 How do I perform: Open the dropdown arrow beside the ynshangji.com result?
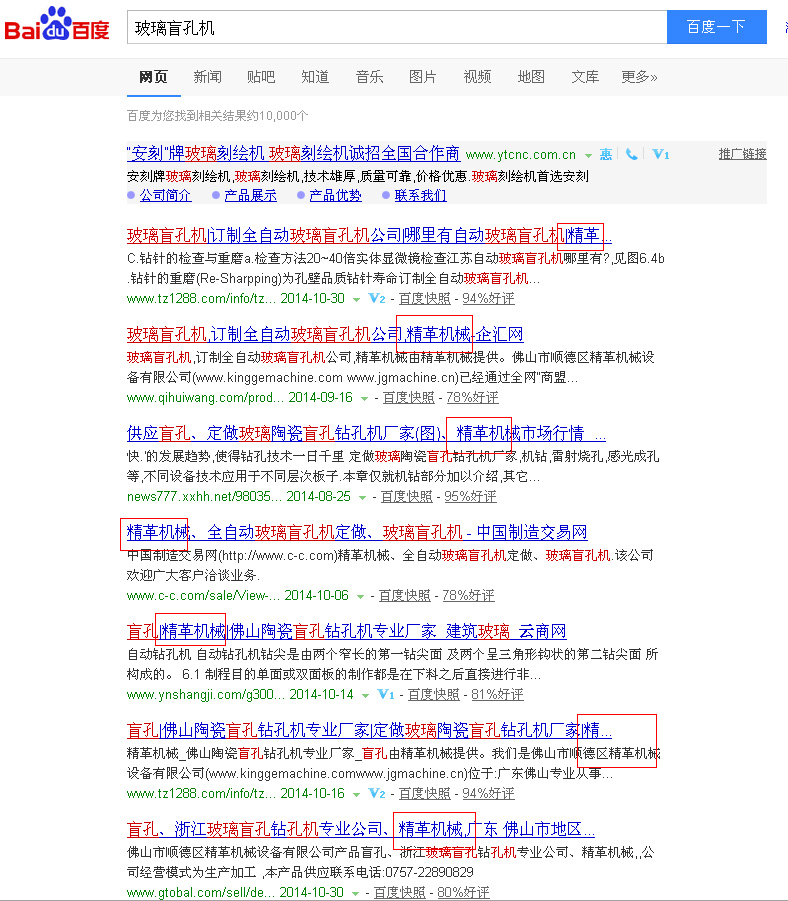coord(365,695)
